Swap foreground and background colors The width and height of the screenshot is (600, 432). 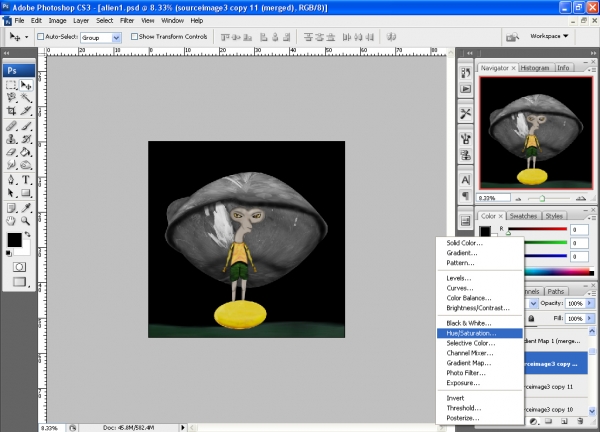pos(28,234)
